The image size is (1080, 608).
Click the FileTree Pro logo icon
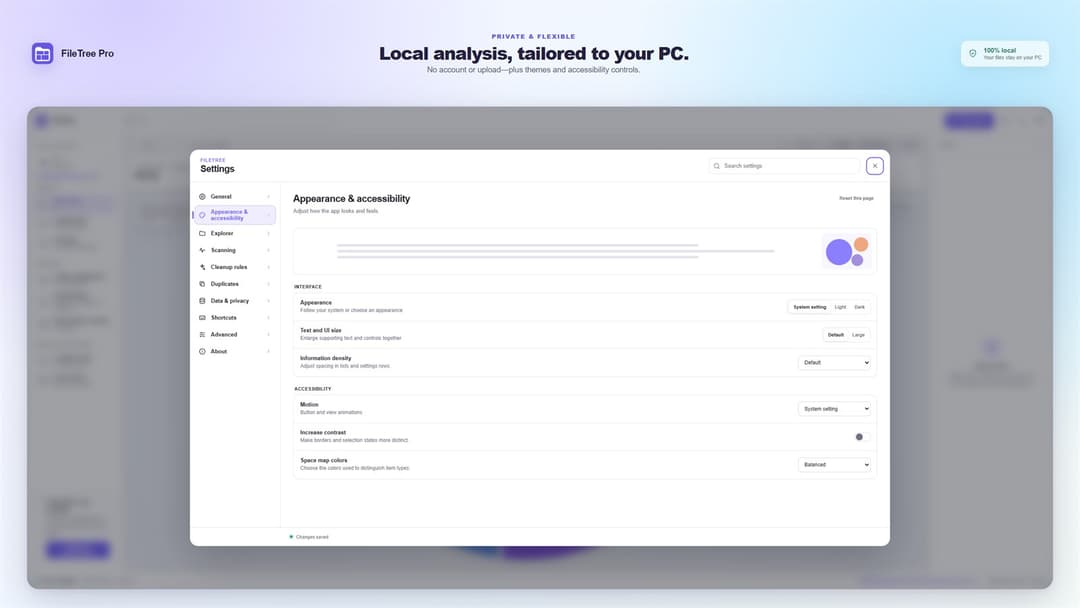(42, 53)
